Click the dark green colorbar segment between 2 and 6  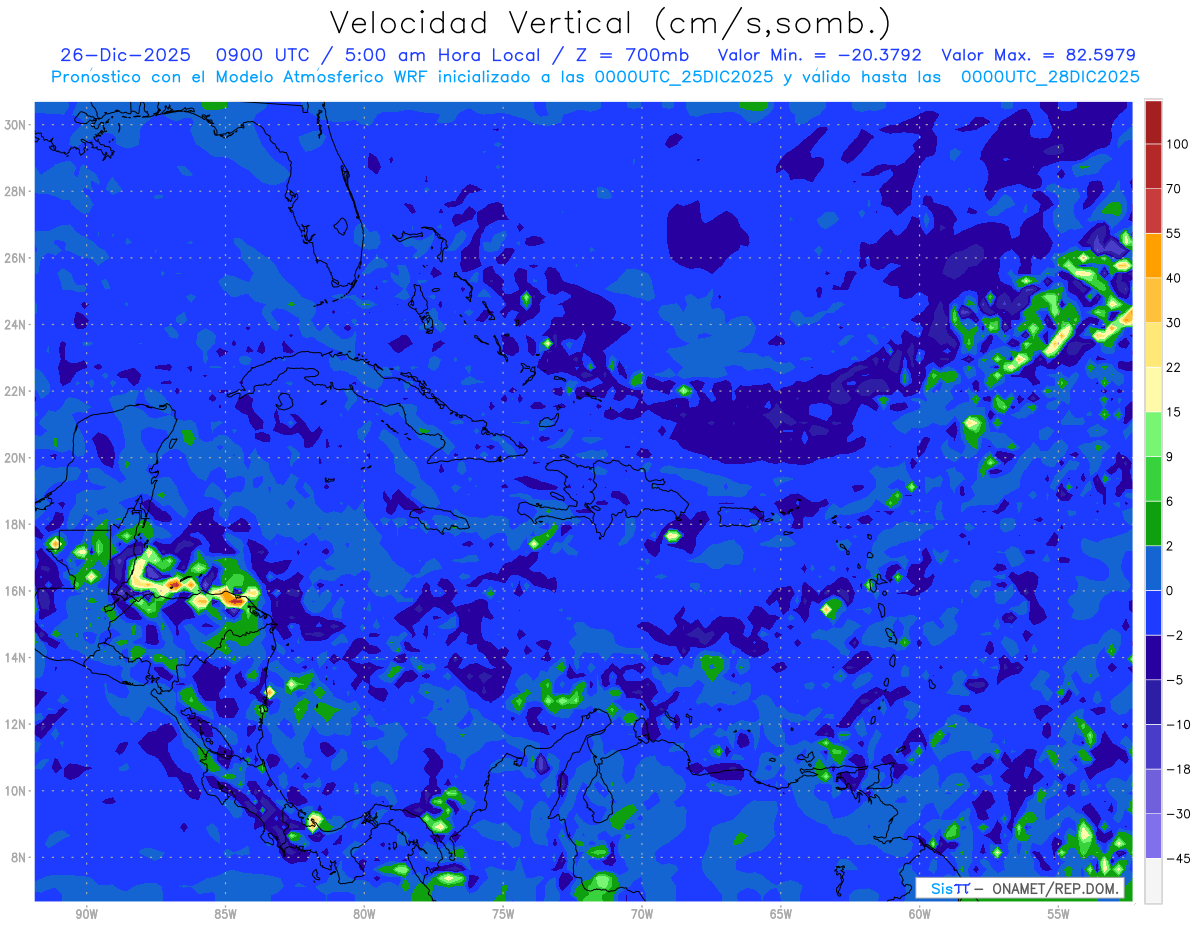point(1153,523)
